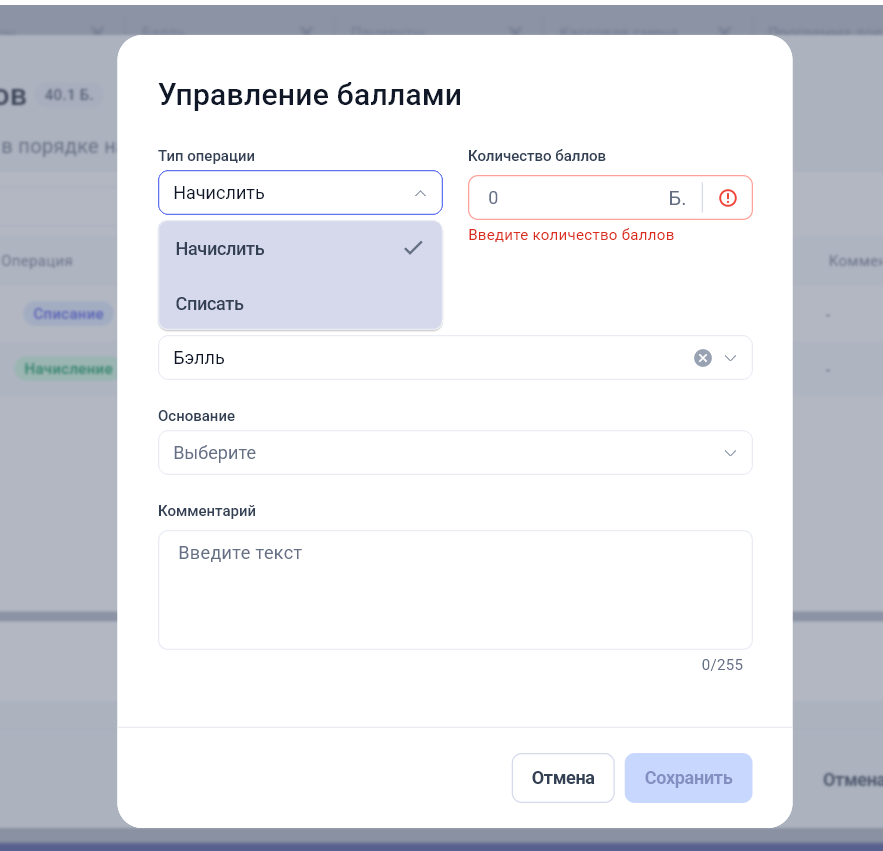Choose the Списать option in the list
Image resolution: width=883 pixels, height=851 pixels.
click(300, 304)
